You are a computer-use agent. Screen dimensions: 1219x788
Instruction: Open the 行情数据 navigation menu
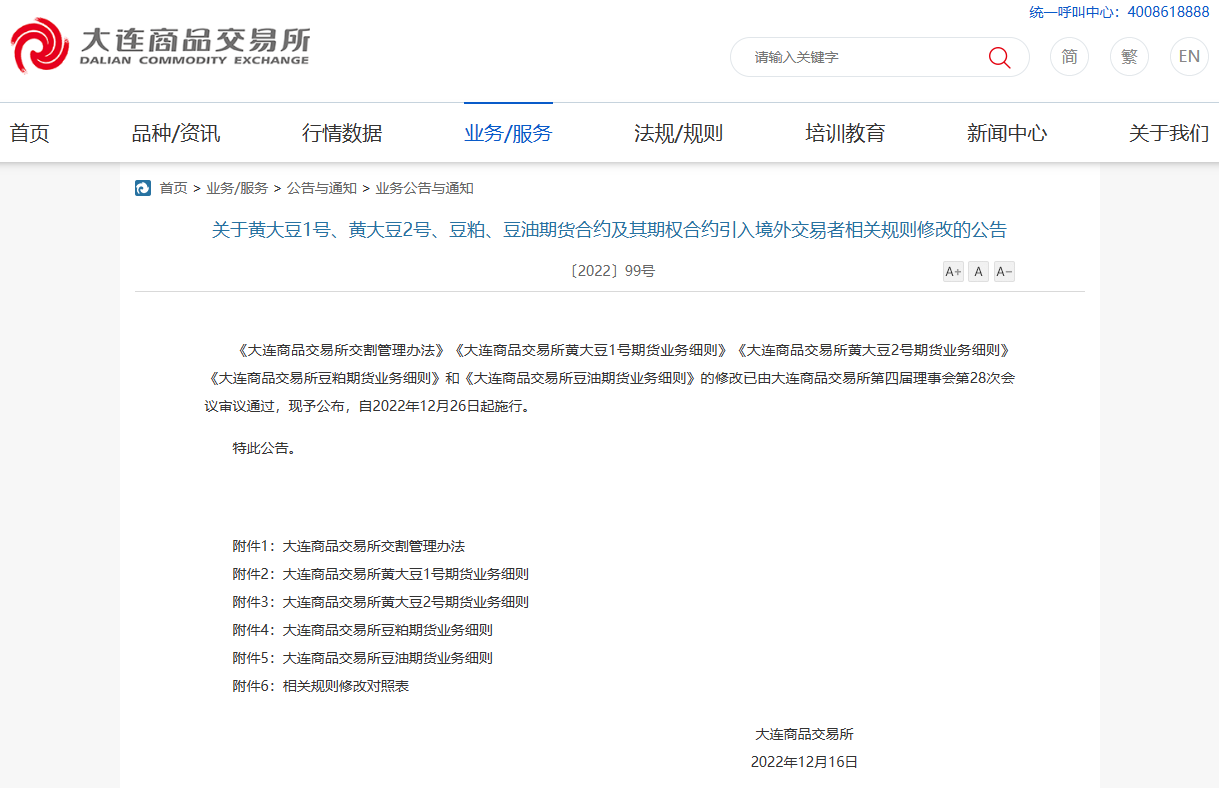click(342, 133)
